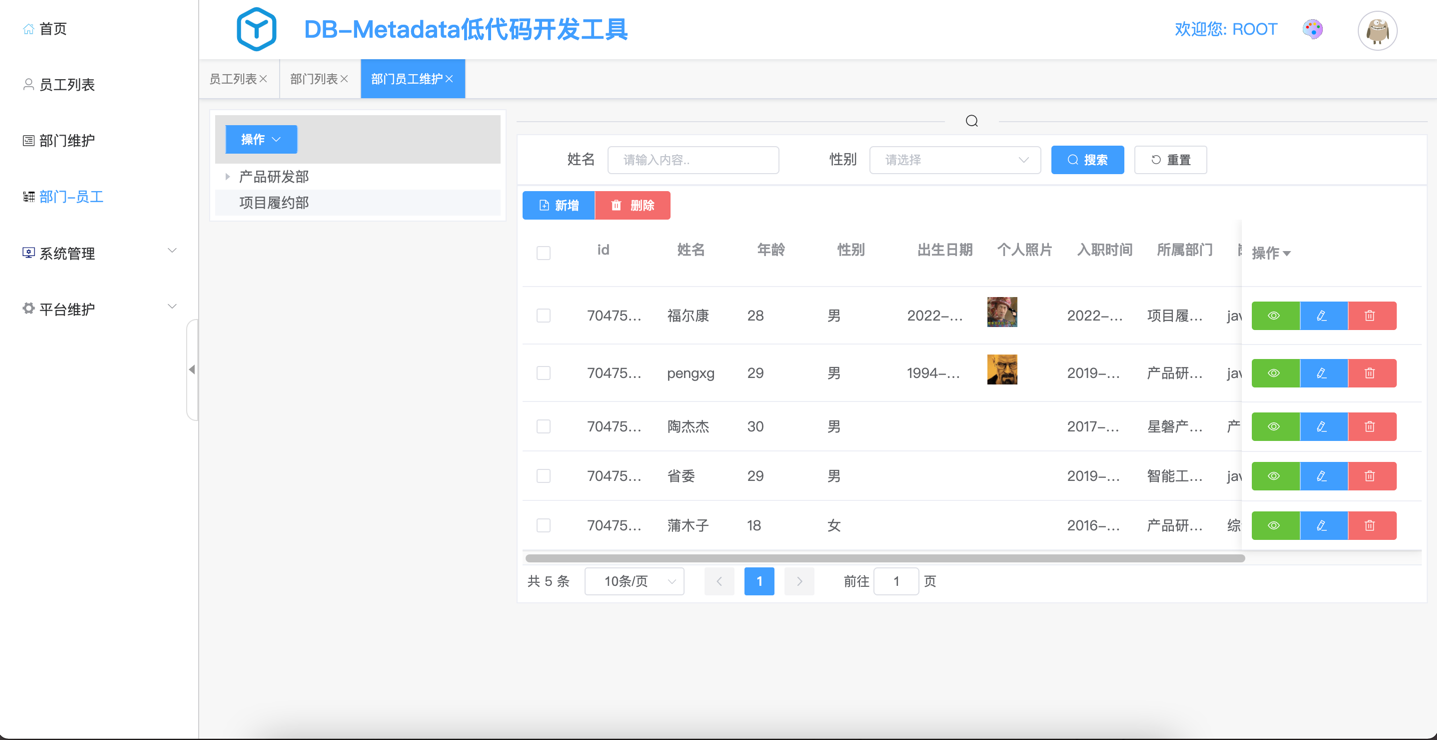
Task: Open the theme color palette icon
Action: 1313,30
